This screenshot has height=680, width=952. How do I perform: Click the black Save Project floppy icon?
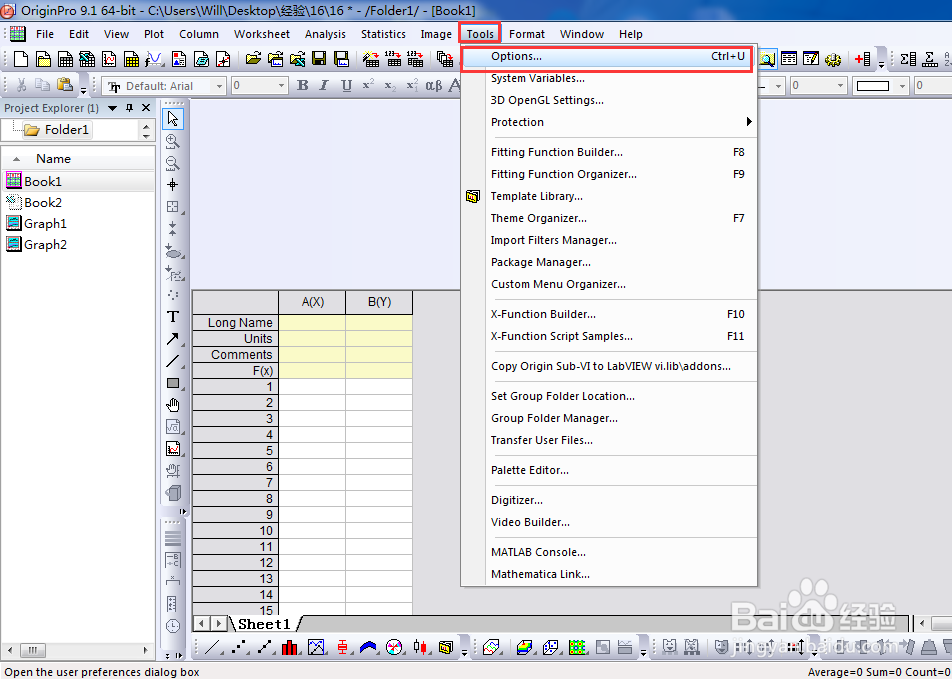coord(319,59)
